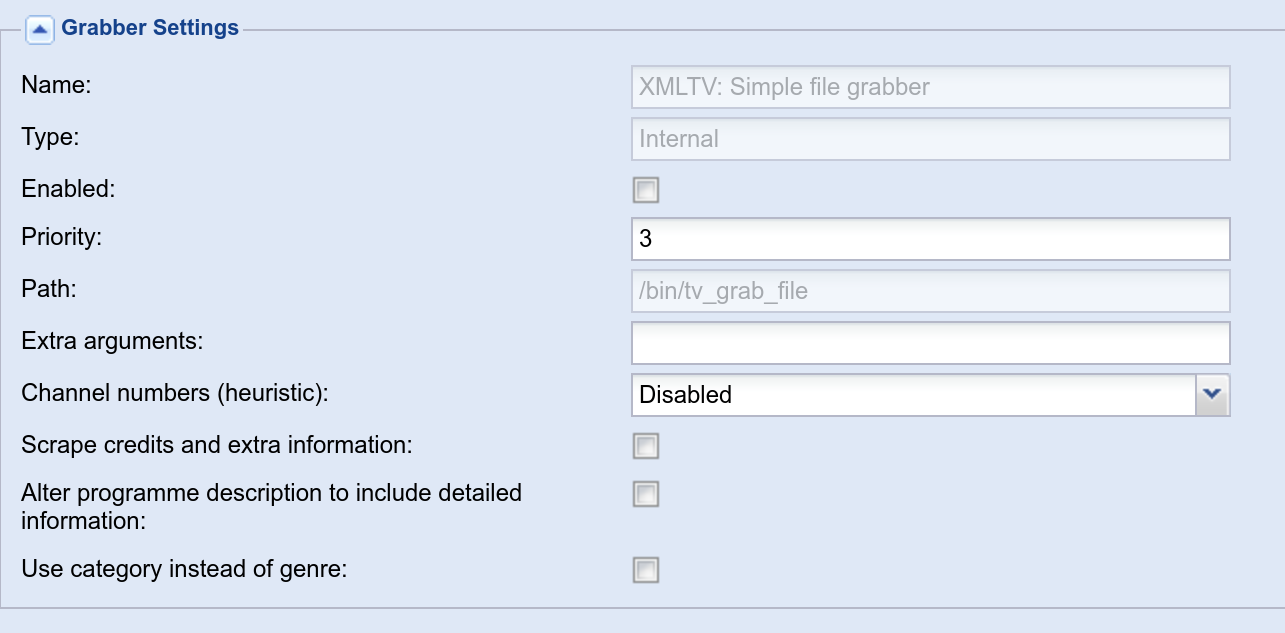Check Use category instead of genre
This screenshot has height=633, width=1285.
tap(646, 570)
